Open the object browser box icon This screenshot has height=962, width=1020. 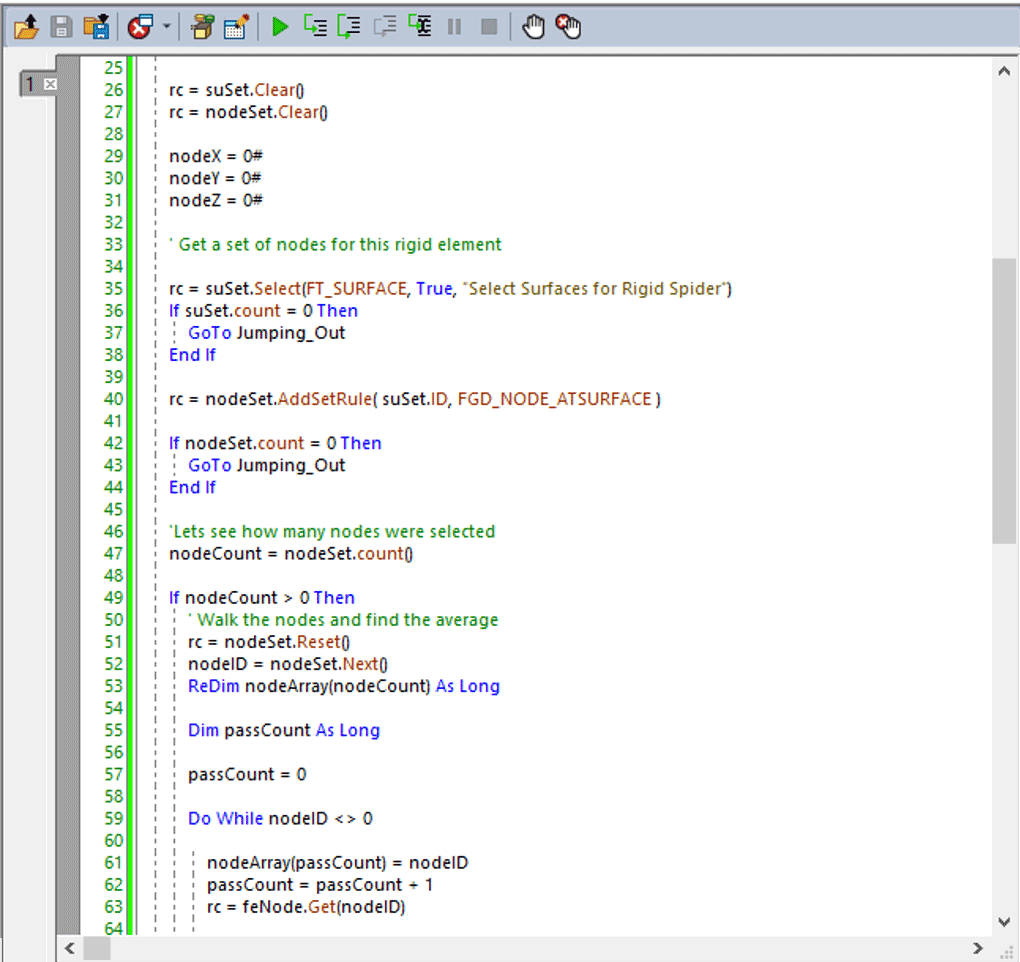point(202,27)
